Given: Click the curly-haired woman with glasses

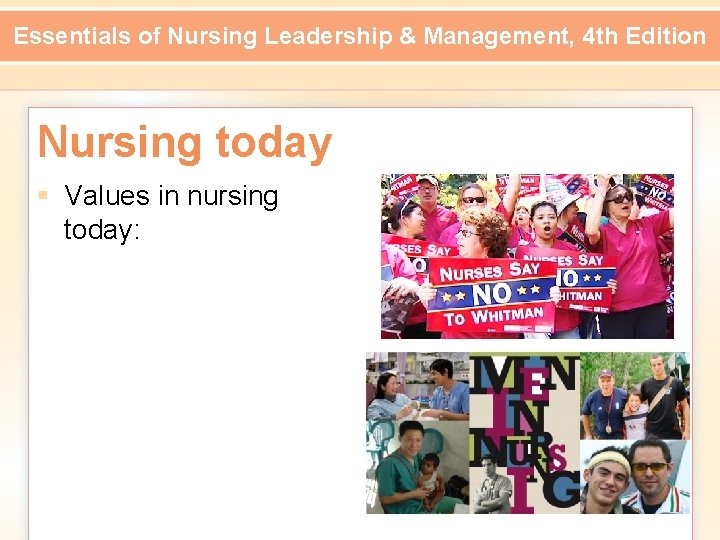Looking at the screenshot, I should pyautogui.click(x=483, y=232).
